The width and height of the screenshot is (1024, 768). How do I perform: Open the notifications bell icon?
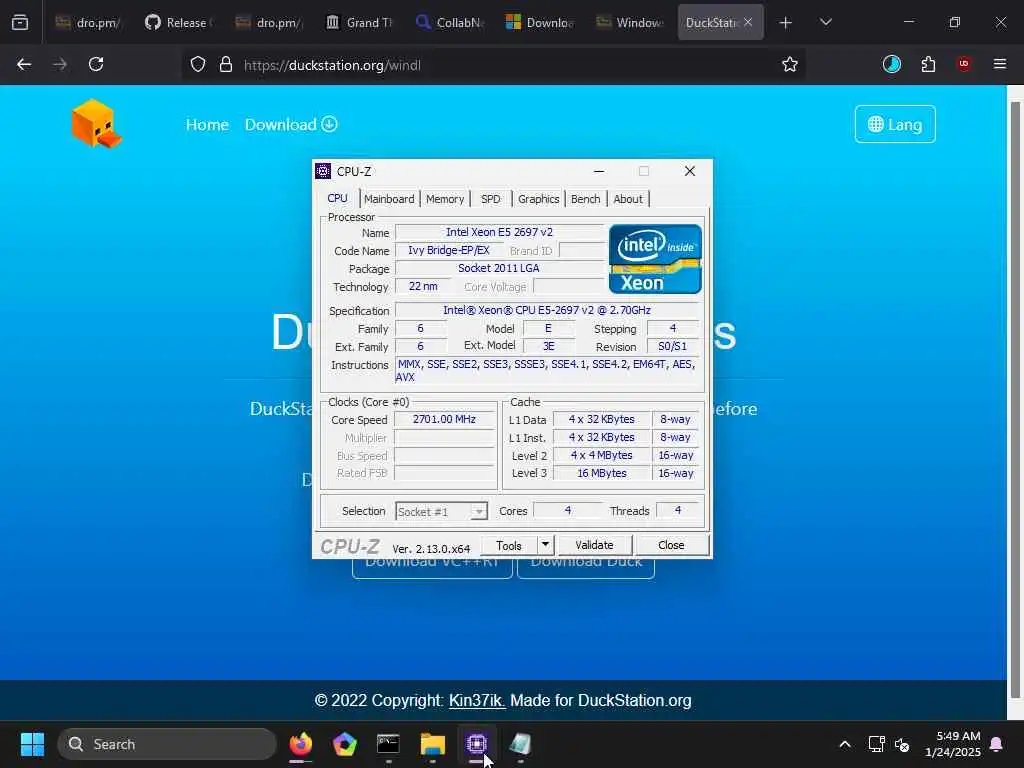997,744
